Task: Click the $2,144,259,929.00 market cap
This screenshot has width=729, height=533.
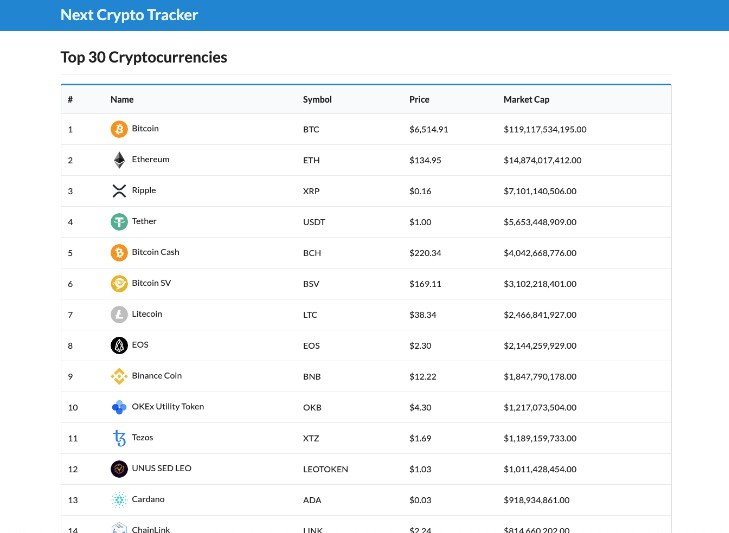Action: coord(540,346)
